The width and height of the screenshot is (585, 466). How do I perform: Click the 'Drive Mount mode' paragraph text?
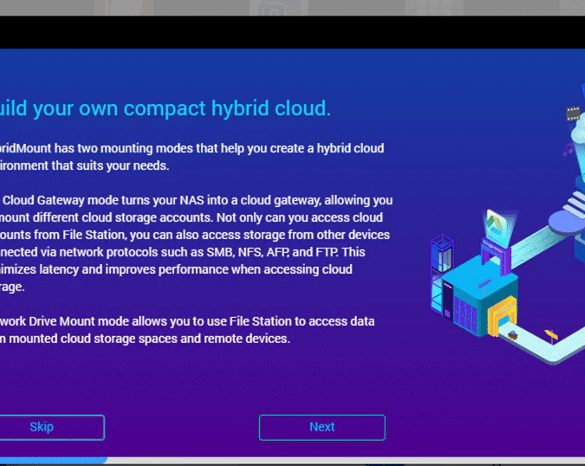pos(187,330)
